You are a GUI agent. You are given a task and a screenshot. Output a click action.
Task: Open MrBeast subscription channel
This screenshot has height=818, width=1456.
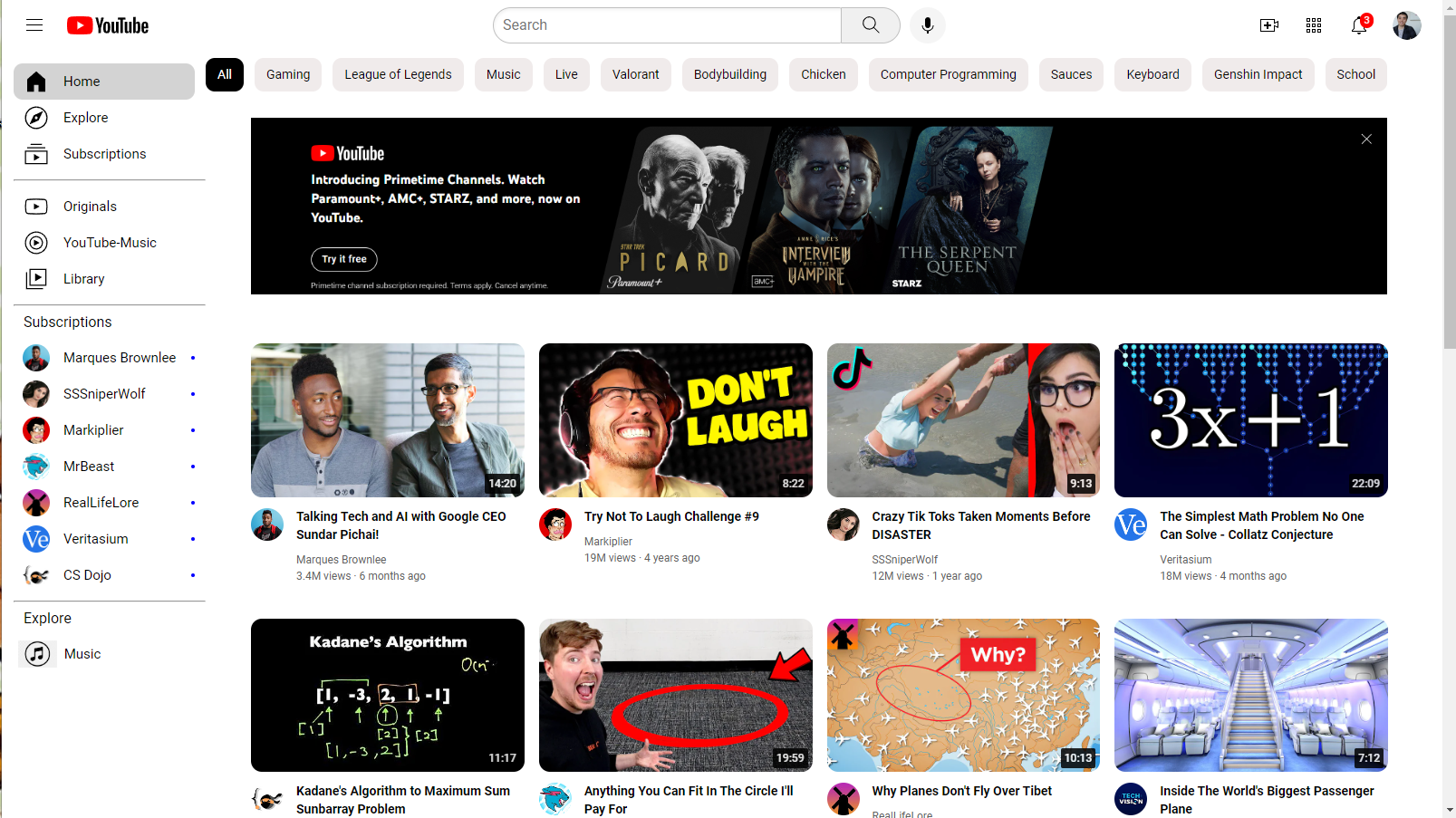[109, 467]
